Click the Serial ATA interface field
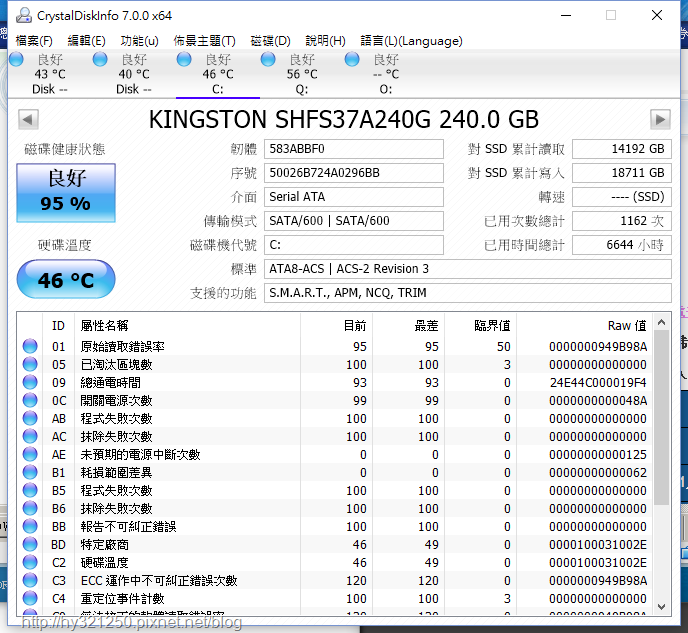The image size is (688, 633). (354, 197)
